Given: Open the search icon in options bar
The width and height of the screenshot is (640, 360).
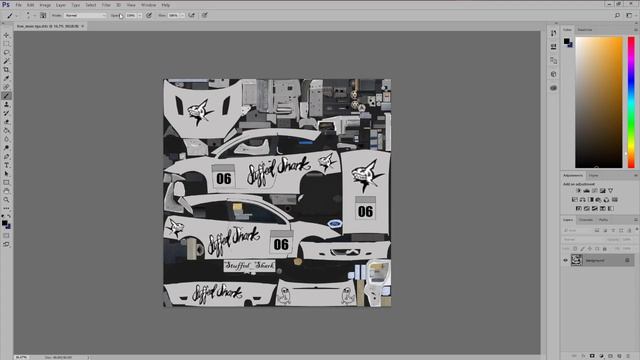Looking at the screenshot, I should (x=617, y=15).
